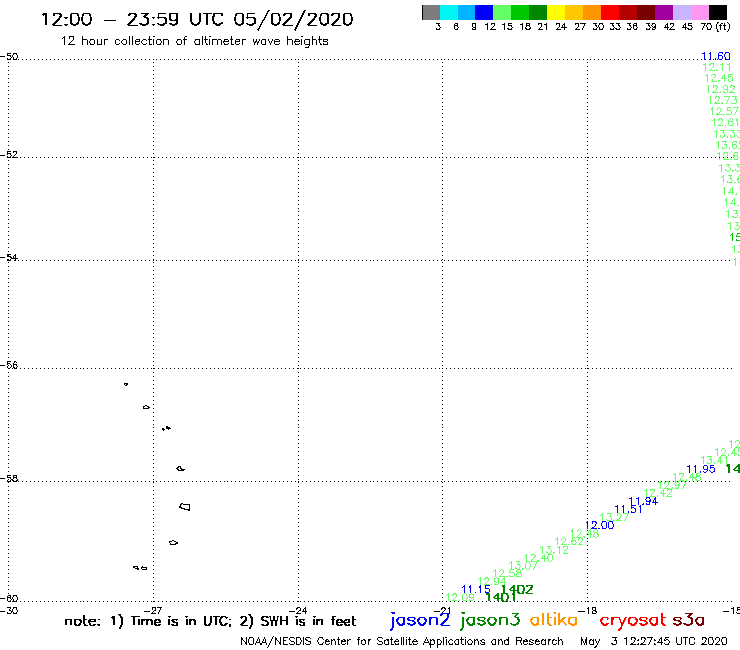Click the 'altika' satellite legend label
740x650 pixels.
tap(554, 619)
